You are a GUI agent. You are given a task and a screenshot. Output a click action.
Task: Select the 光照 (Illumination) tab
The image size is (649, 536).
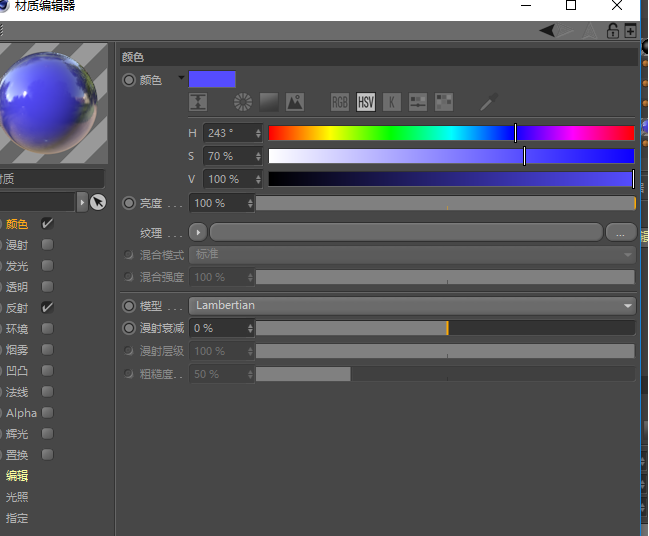click(x=17, y=497)
